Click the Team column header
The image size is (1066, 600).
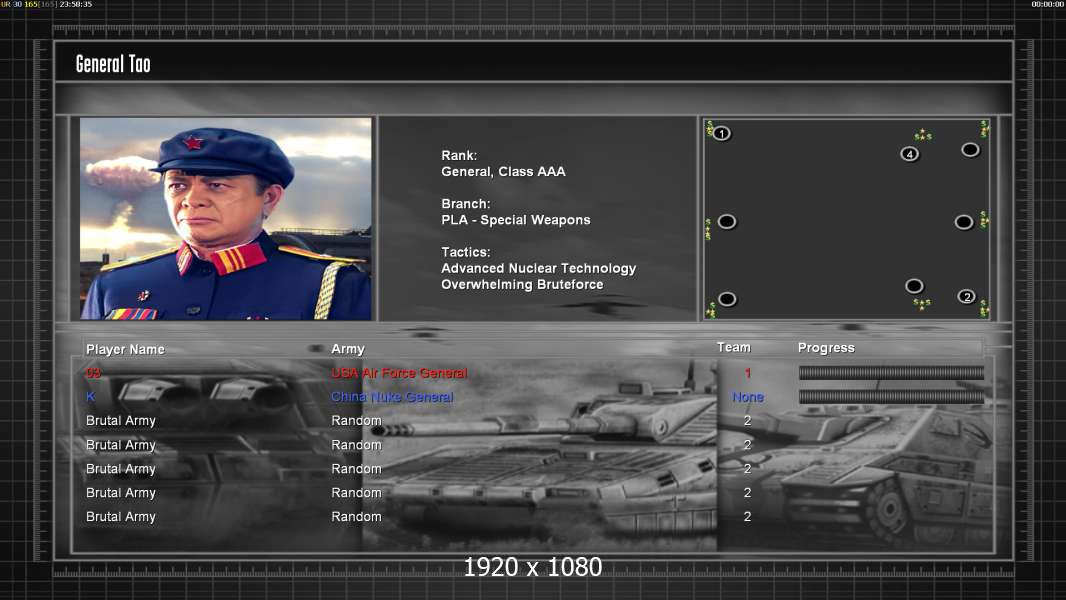(734, 347)
